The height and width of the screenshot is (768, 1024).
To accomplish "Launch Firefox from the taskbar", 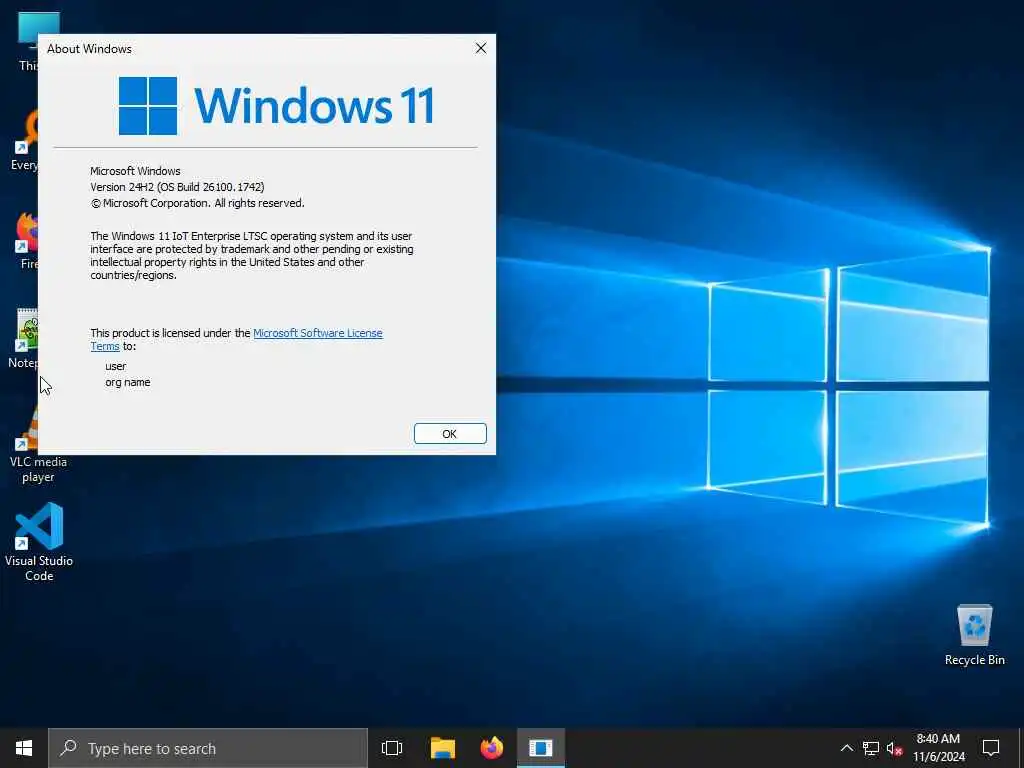I will 492,748.
